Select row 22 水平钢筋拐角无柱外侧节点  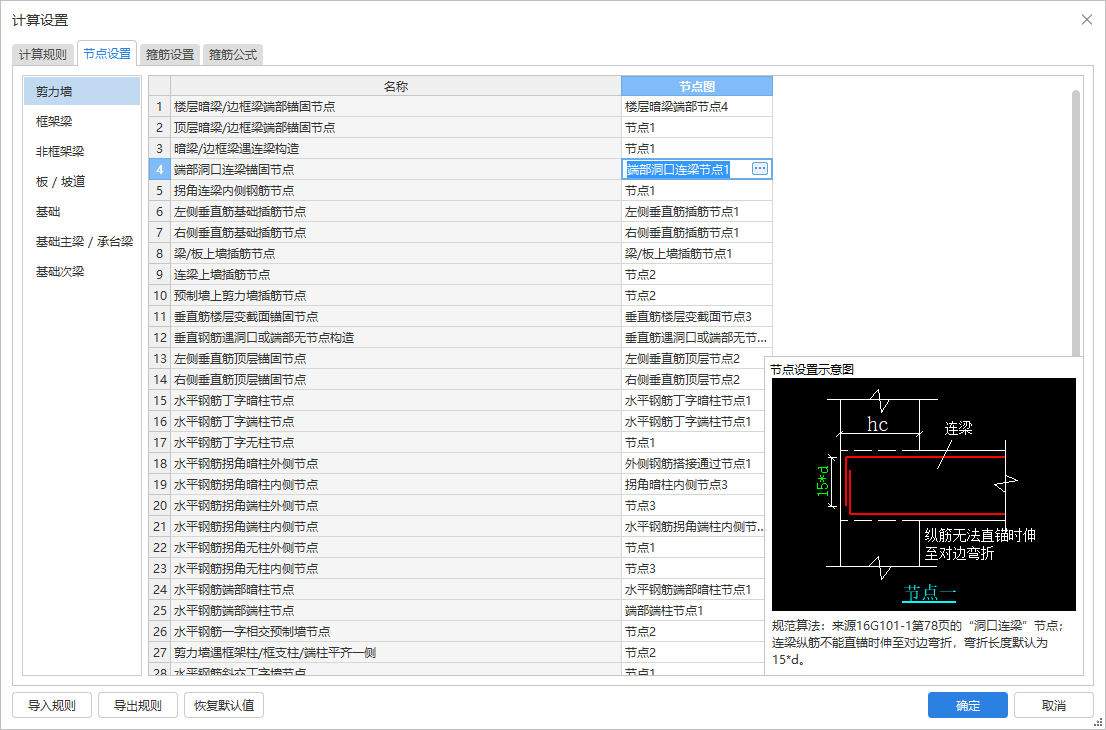[x=396, y=547]
